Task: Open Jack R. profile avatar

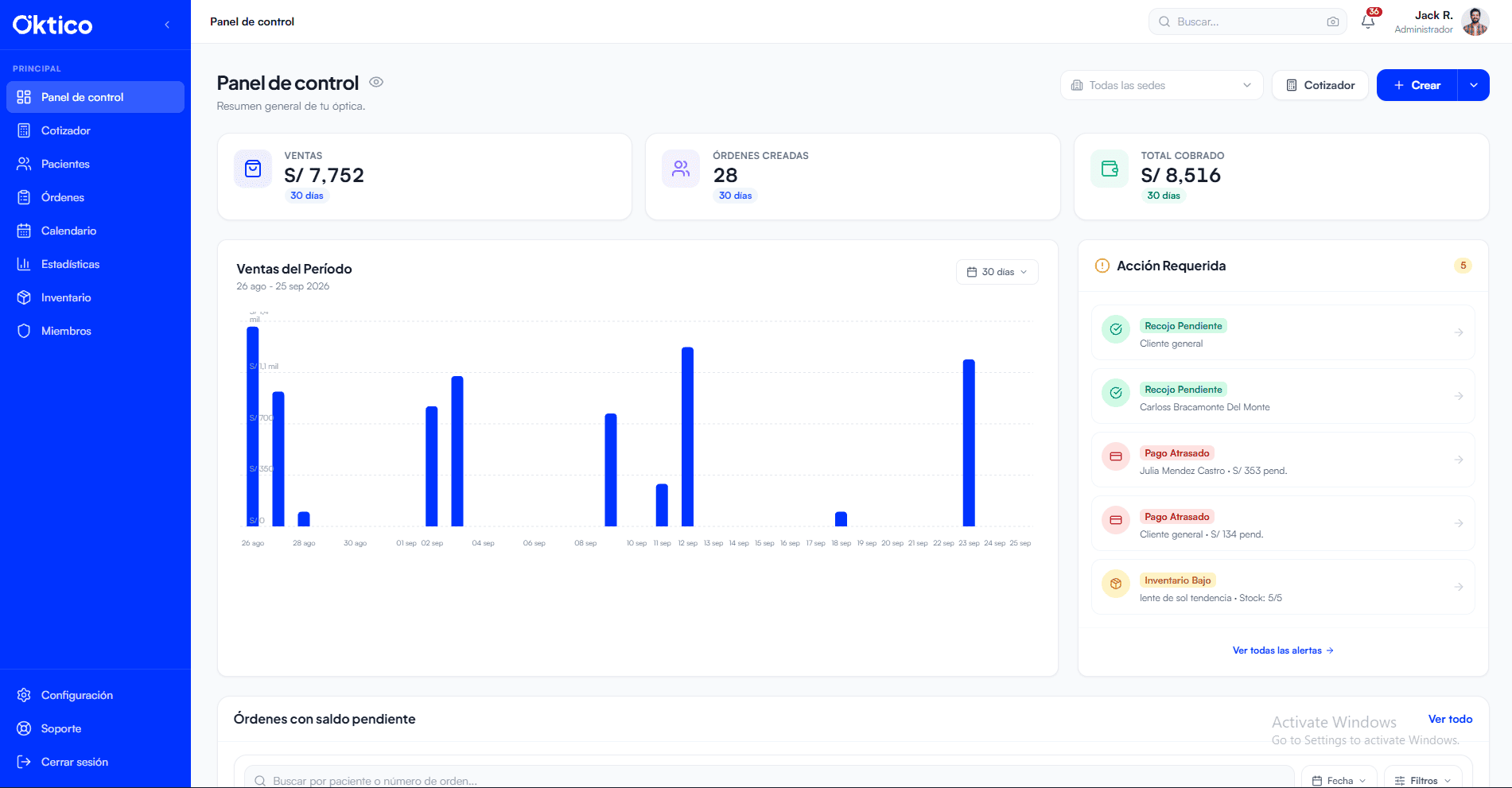Action: tap(1475, 21)
